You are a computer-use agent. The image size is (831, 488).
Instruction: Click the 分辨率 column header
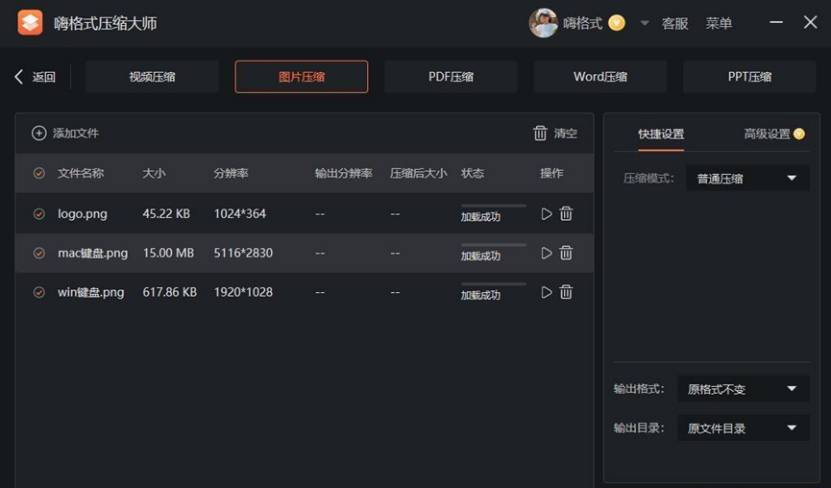[231, 173]
